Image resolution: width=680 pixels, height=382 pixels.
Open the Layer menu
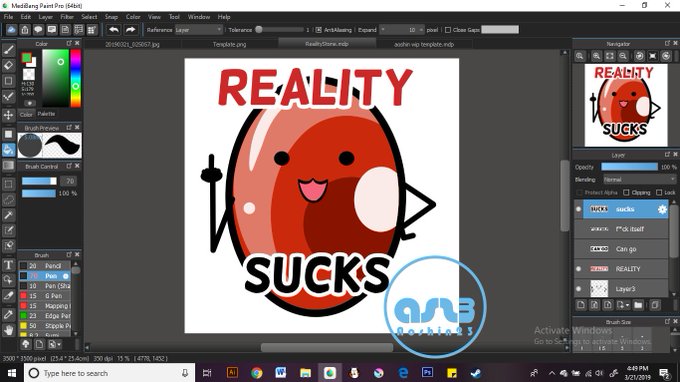tap(46, 17)
